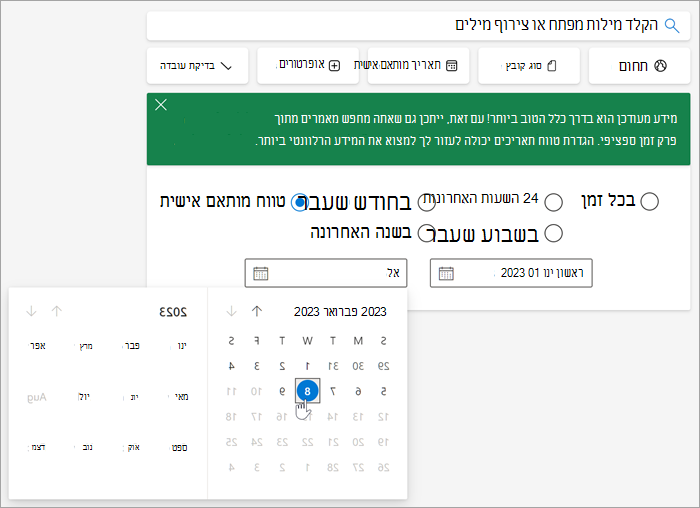Pick day 14 in the calendar grid
Viewport: 700px width, 508px height.
click(333, 416)
